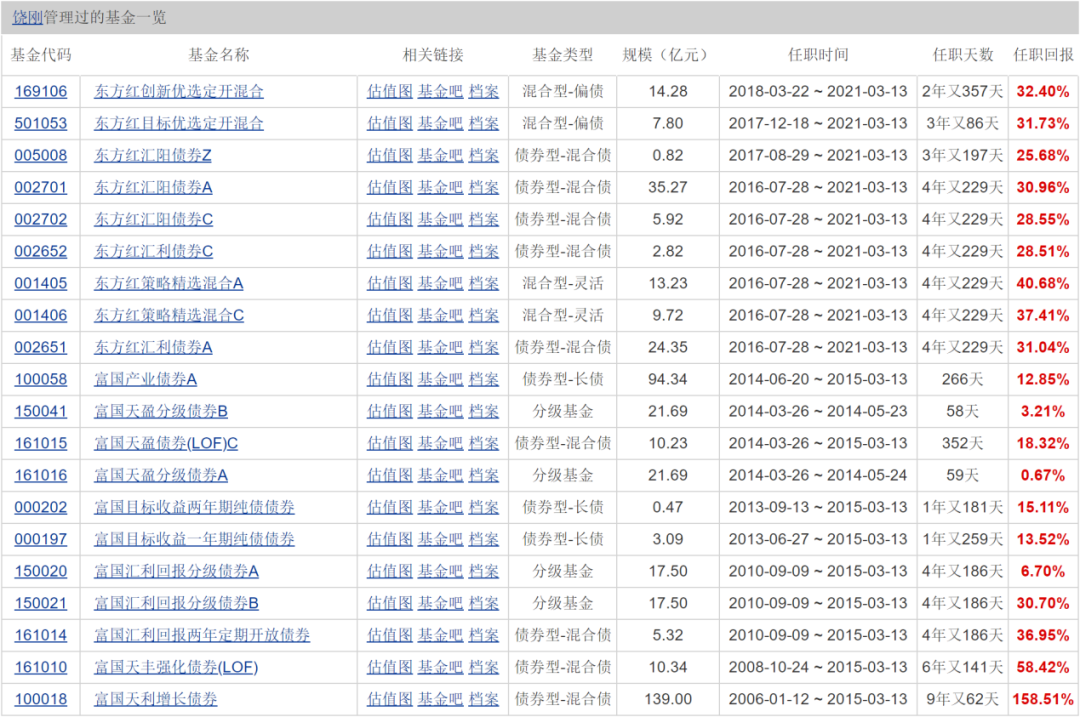Open fund code 169106 link
Image resolution: width=1080 pixels, height=717 pixels.
coord(41,91)
